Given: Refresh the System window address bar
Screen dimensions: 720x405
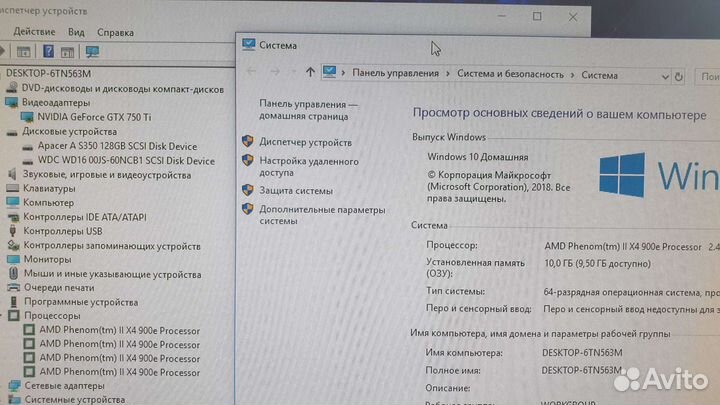Looking at the screenshot, I should [x=679, y=77].
